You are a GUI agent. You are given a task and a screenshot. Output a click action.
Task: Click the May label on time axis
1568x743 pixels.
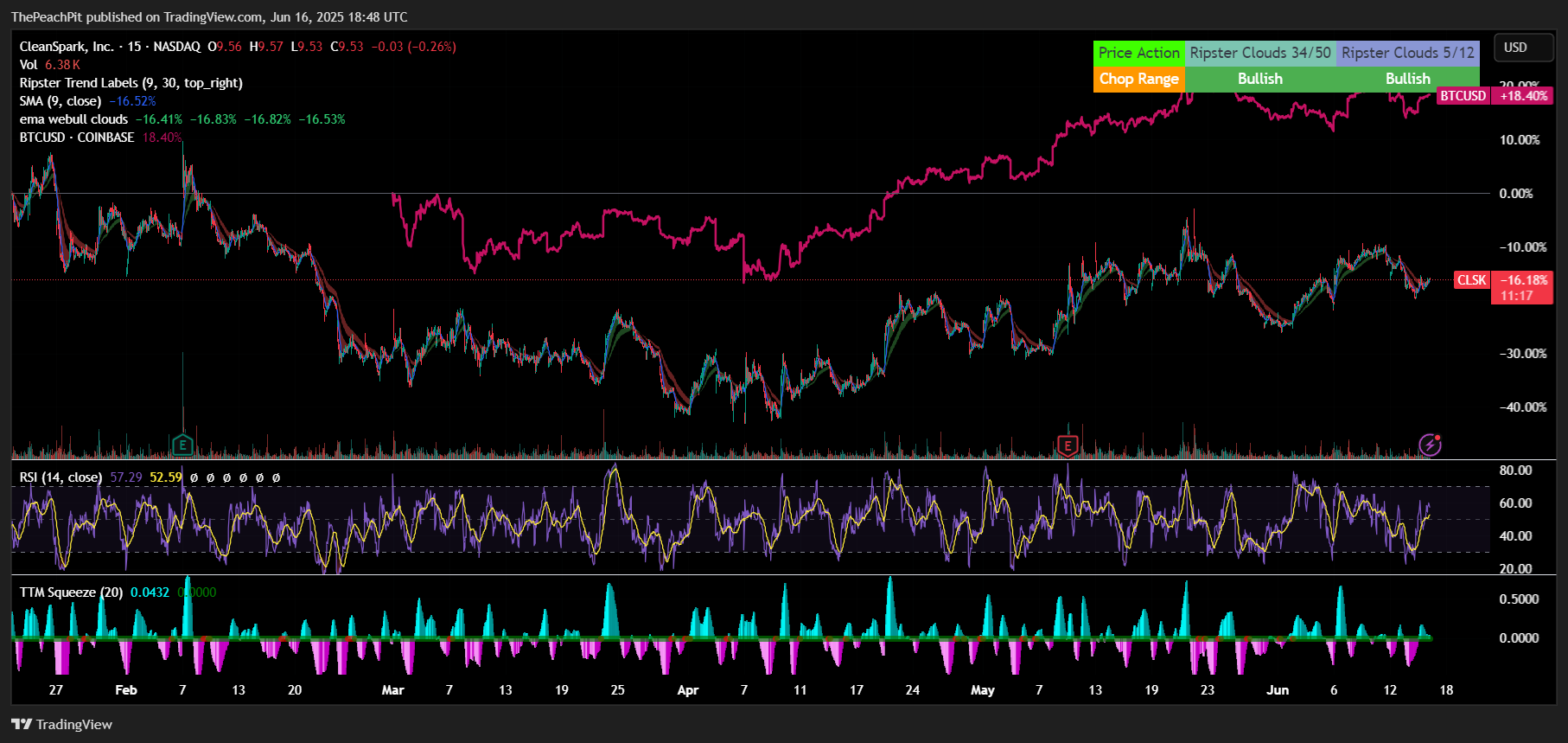coord(983,690)
